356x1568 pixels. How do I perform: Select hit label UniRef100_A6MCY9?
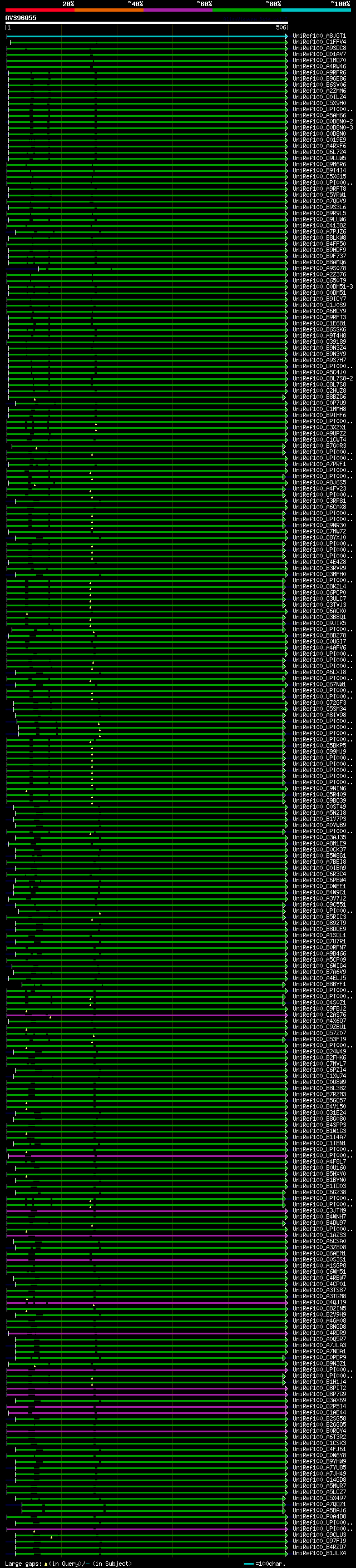319,311
